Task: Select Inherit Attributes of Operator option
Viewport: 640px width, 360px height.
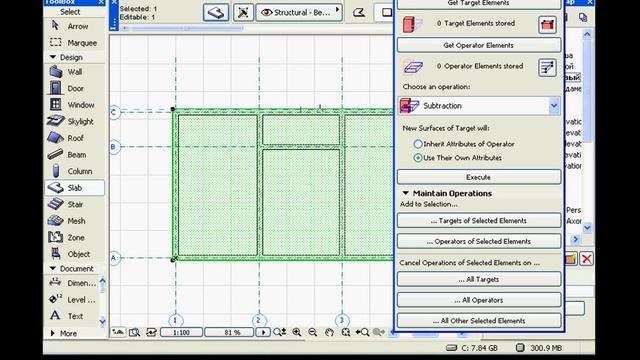Action: click(464, 144)
